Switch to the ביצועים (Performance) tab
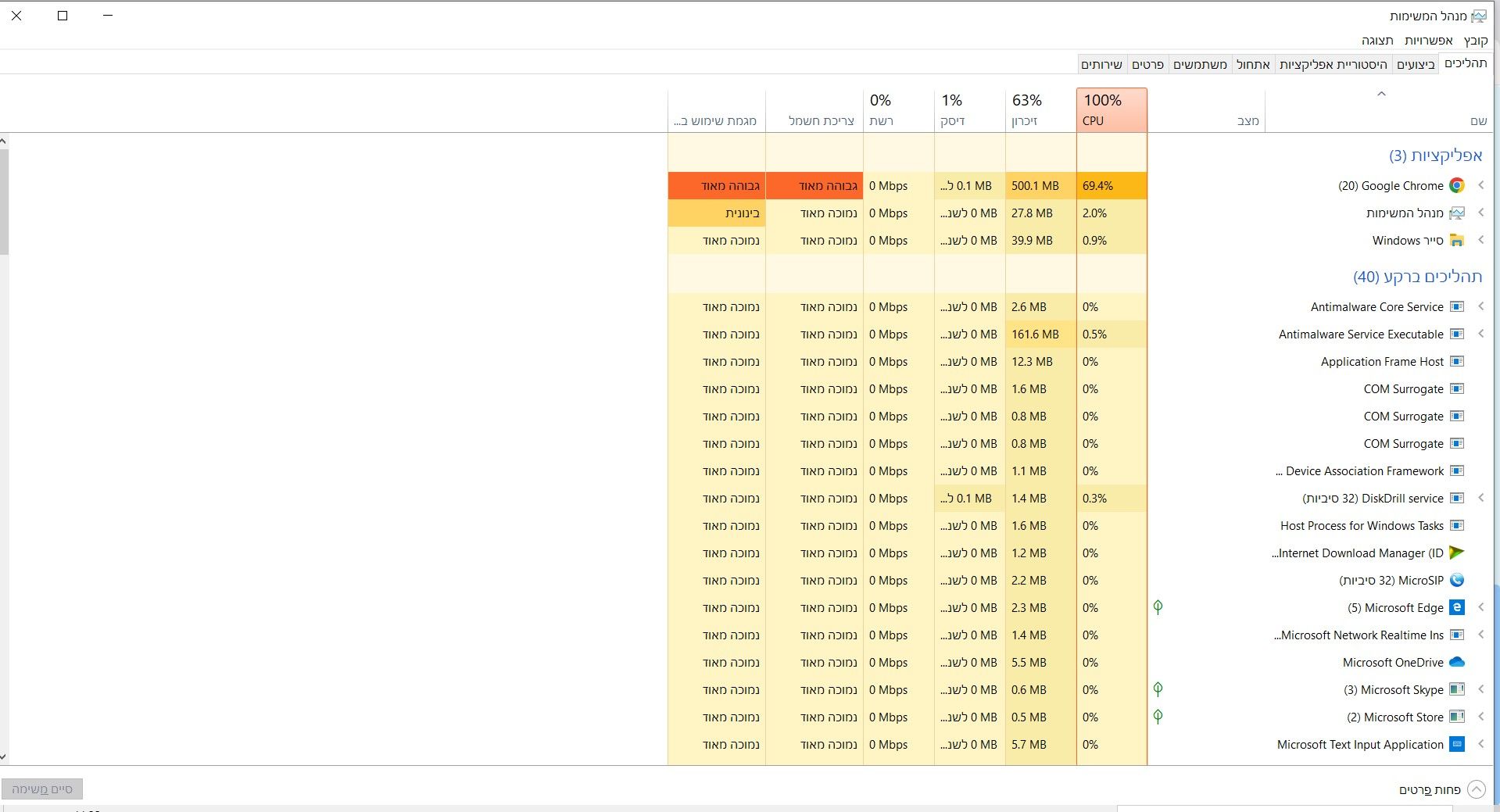Screen dimensions: 1500x812 [x=1416, y=64]
